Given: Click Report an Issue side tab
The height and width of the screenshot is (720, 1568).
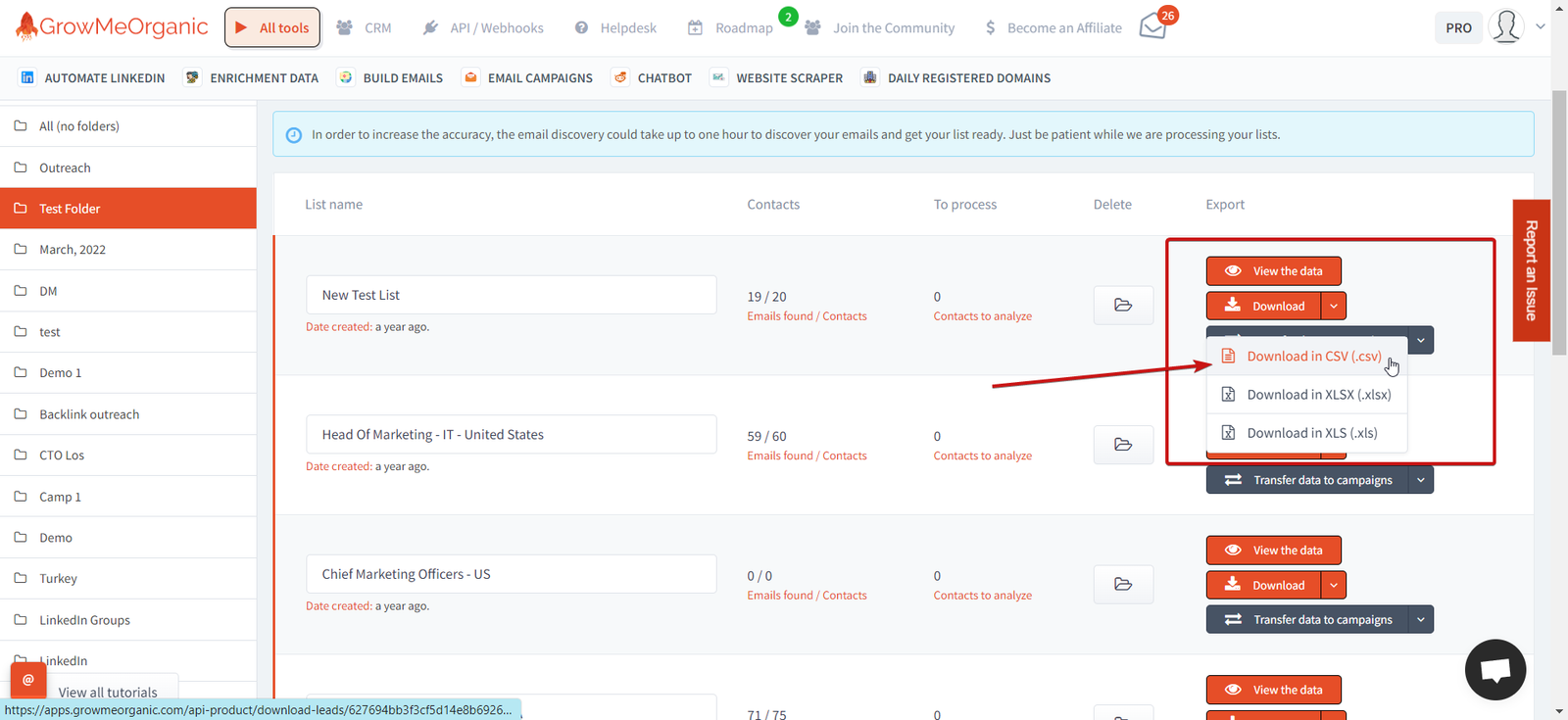Looking at the screenshot, I should [1531, 270].
